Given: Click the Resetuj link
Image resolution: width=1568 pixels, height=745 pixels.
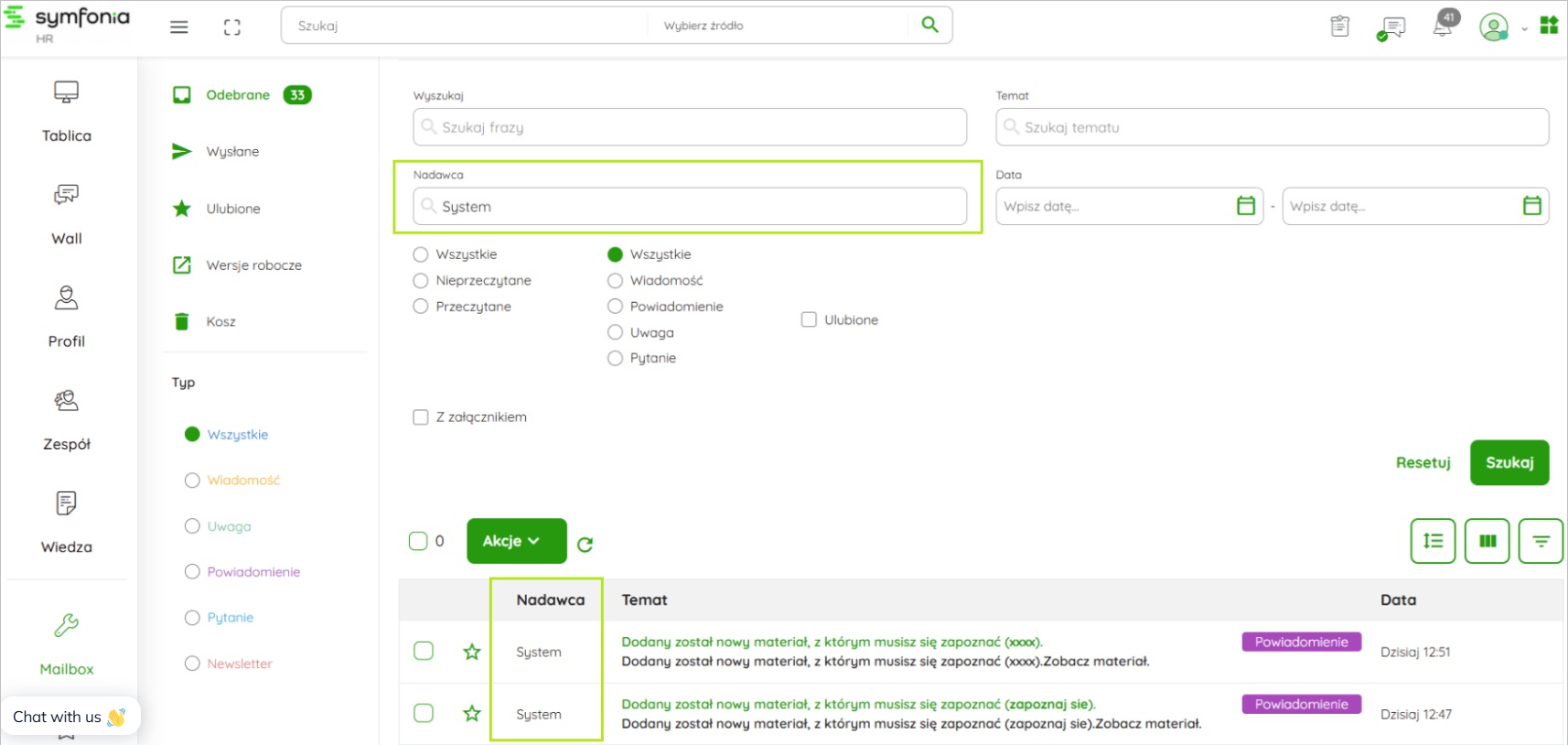Looking at the screenshot, I should [1423, 462].
